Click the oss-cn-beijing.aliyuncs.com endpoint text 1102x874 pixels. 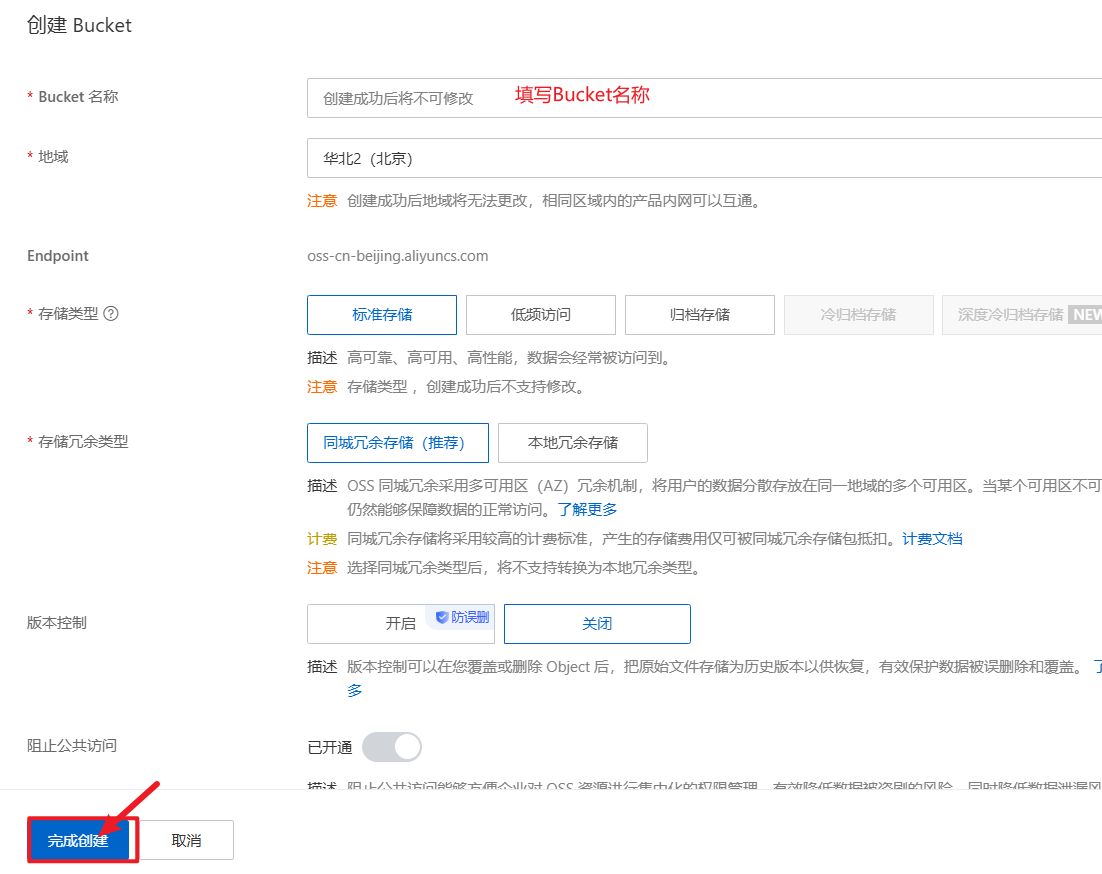[398, 256]
